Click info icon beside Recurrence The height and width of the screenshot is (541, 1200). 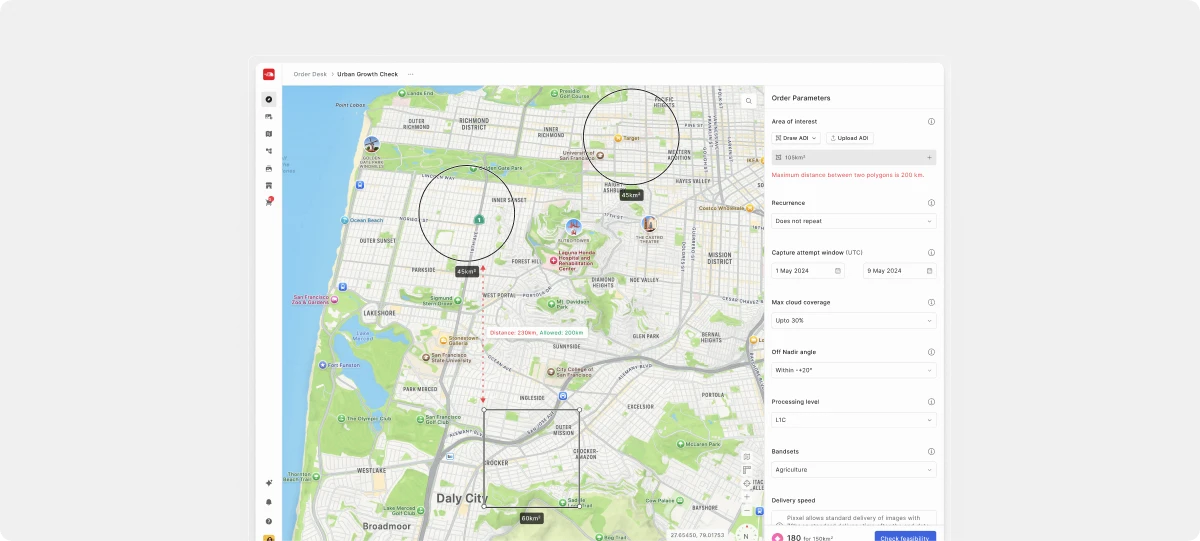931,203
